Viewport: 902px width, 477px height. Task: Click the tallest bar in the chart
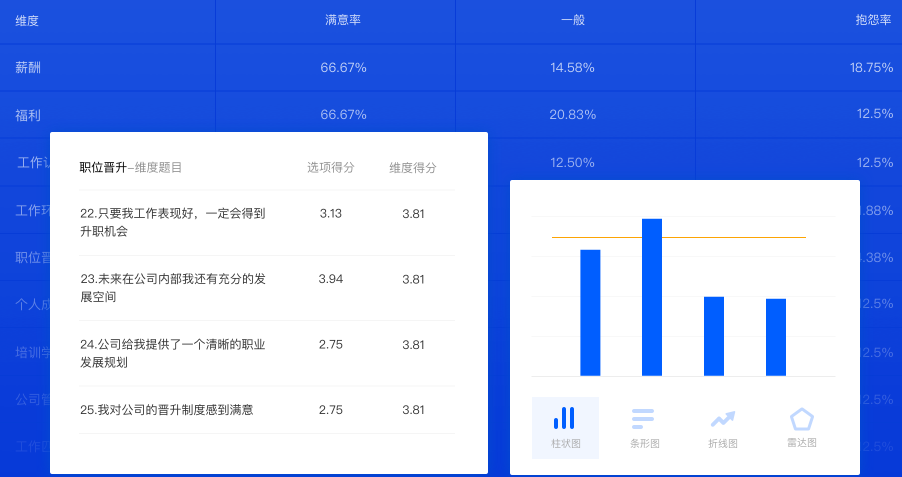tap(652, 297)
